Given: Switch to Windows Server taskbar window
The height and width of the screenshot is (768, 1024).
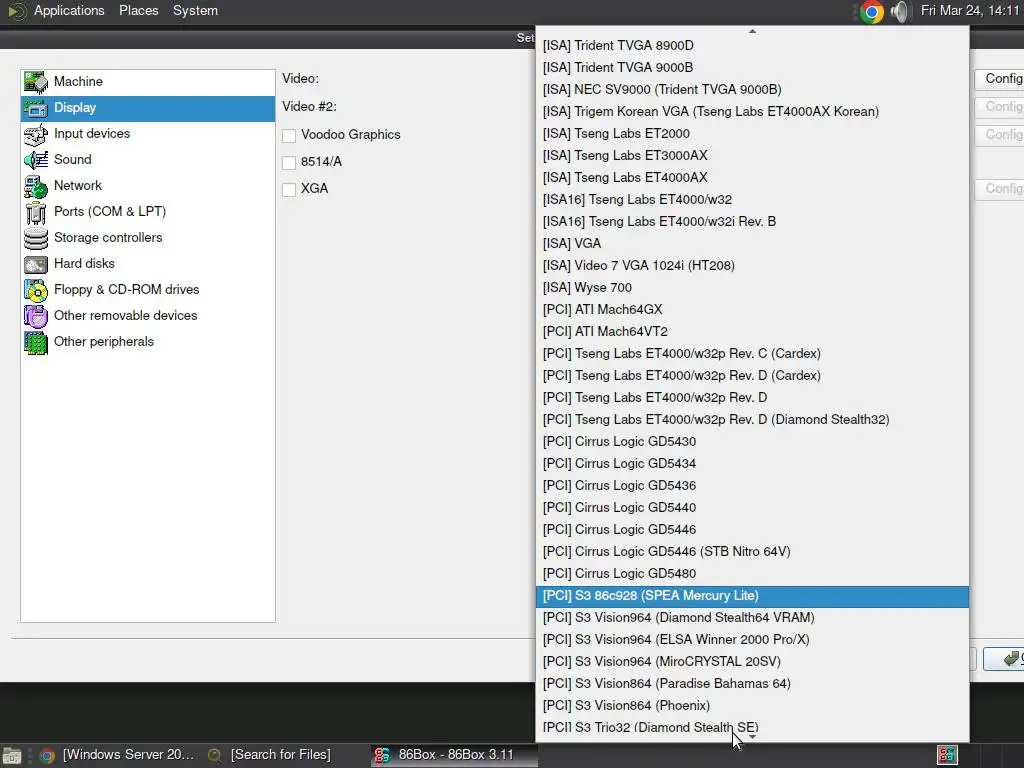Looking at the screenshot, I should pos(117,755).
